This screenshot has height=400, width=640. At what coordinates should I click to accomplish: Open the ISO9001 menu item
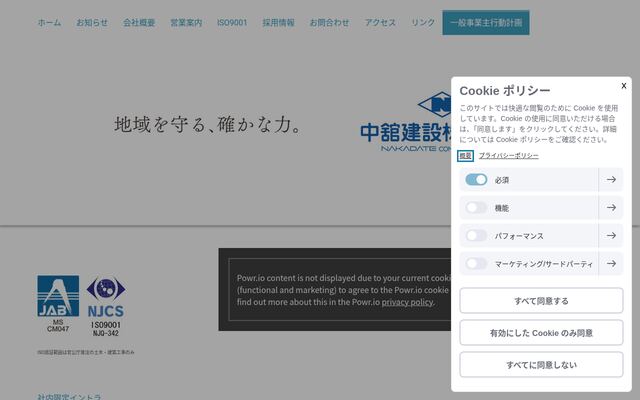pyautogui.click(x=232, y=22)
